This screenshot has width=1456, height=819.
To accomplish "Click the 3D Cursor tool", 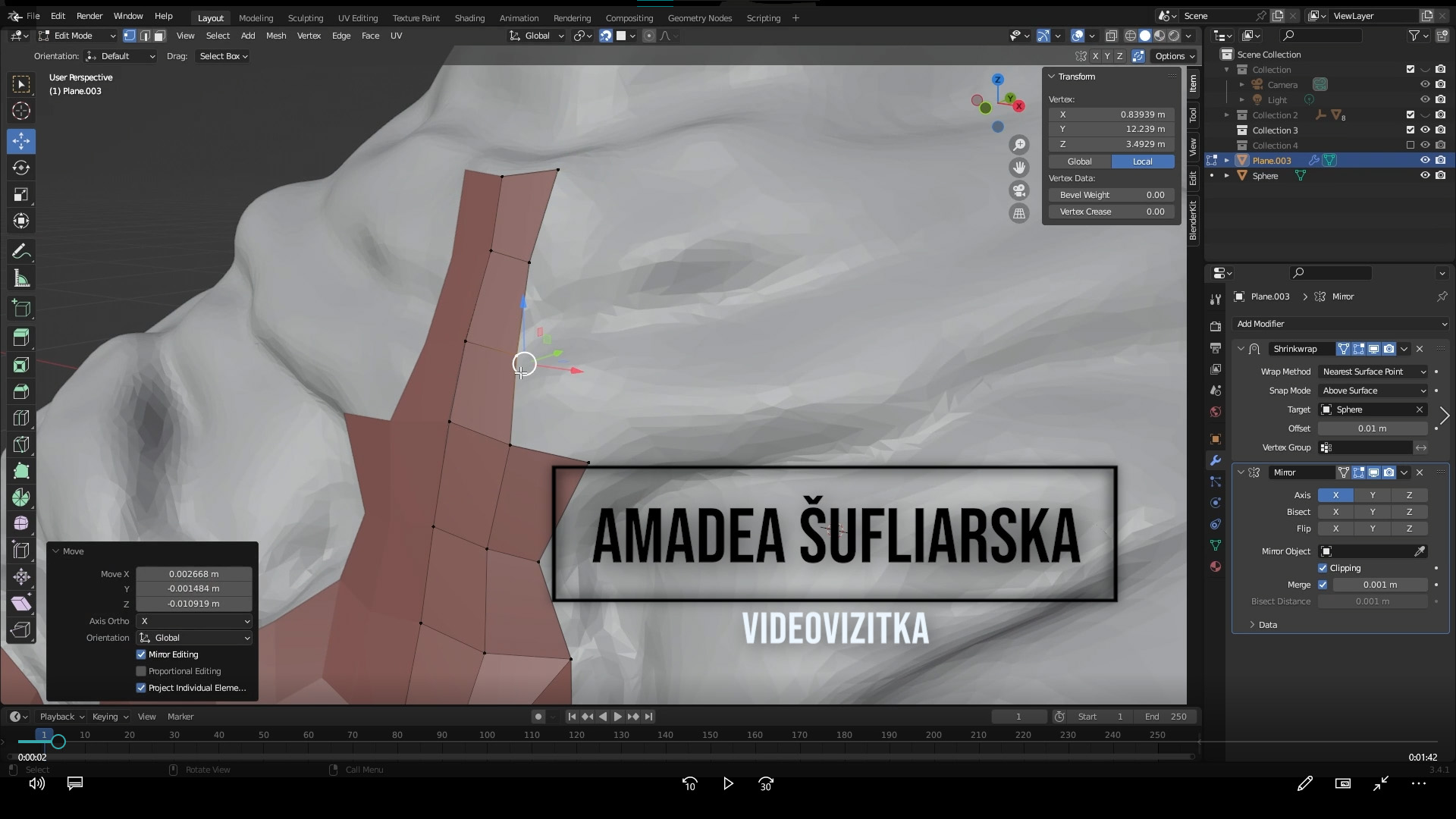I will [x=21, y=111].
